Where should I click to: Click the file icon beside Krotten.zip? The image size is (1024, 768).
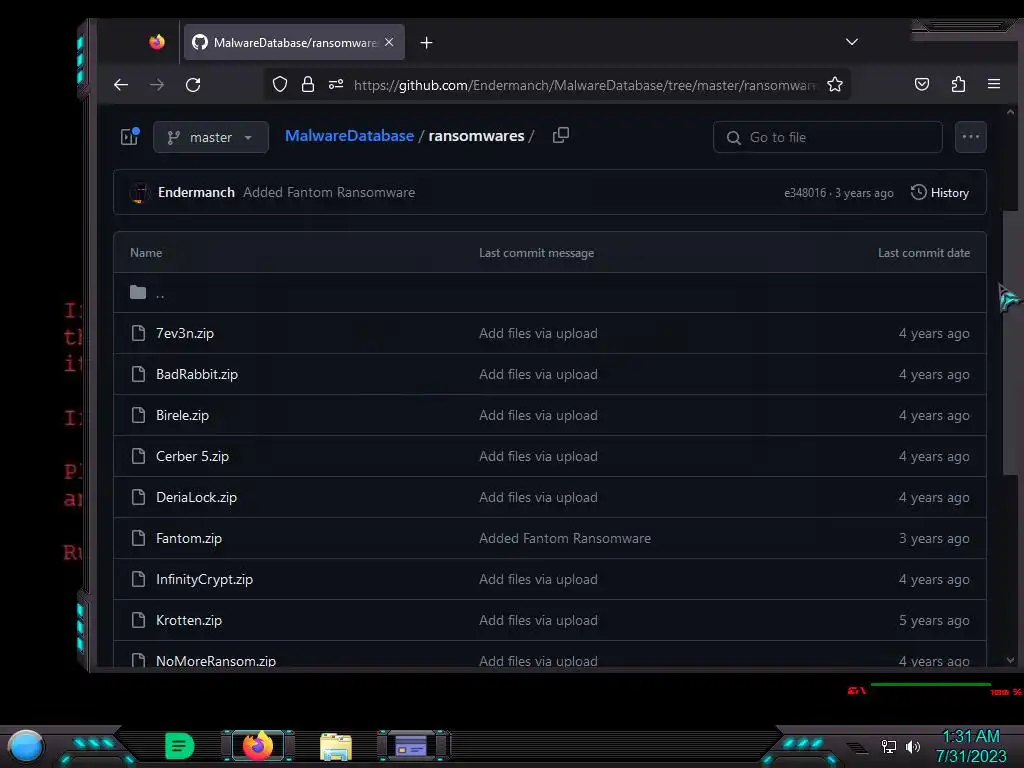tap(138, 620)
